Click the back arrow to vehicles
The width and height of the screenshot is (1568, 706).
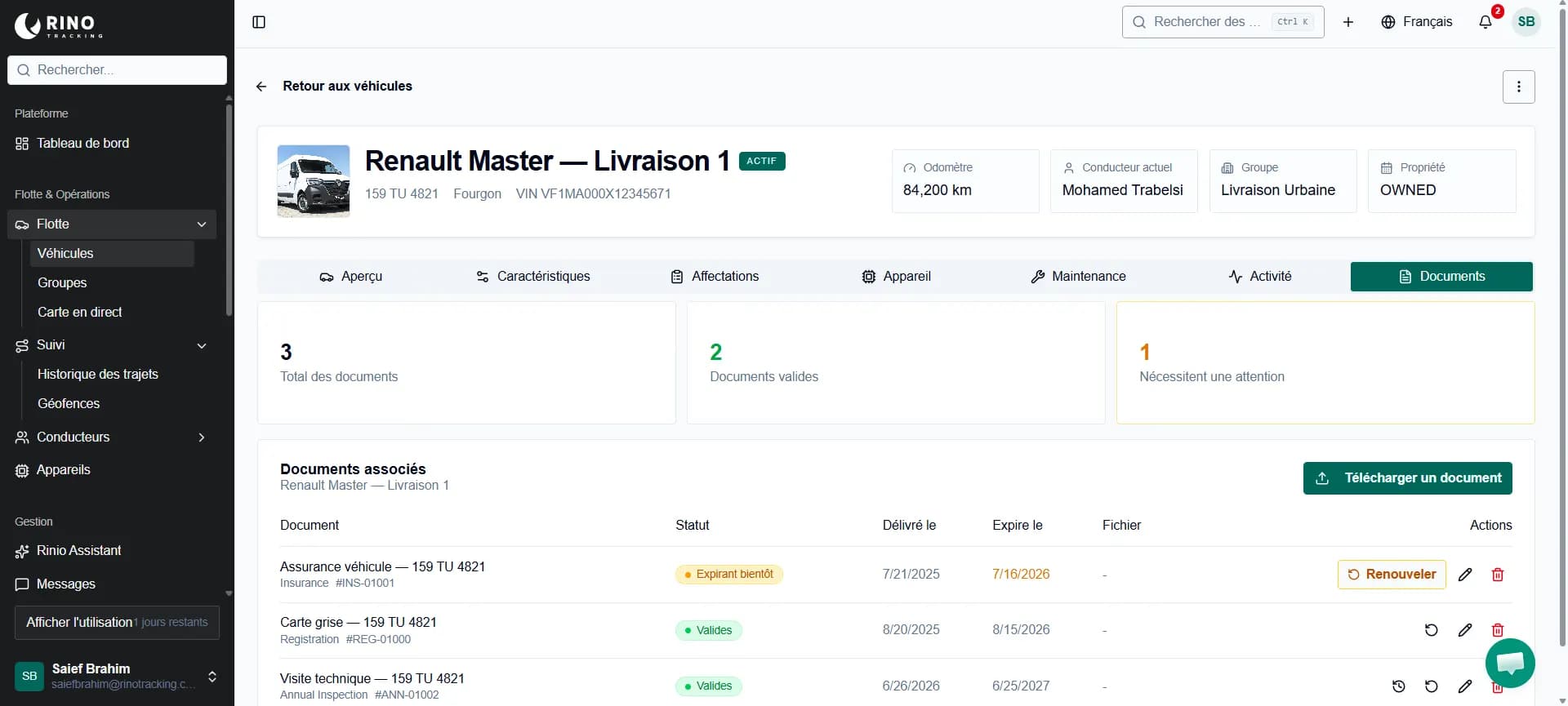coord(261,87)
